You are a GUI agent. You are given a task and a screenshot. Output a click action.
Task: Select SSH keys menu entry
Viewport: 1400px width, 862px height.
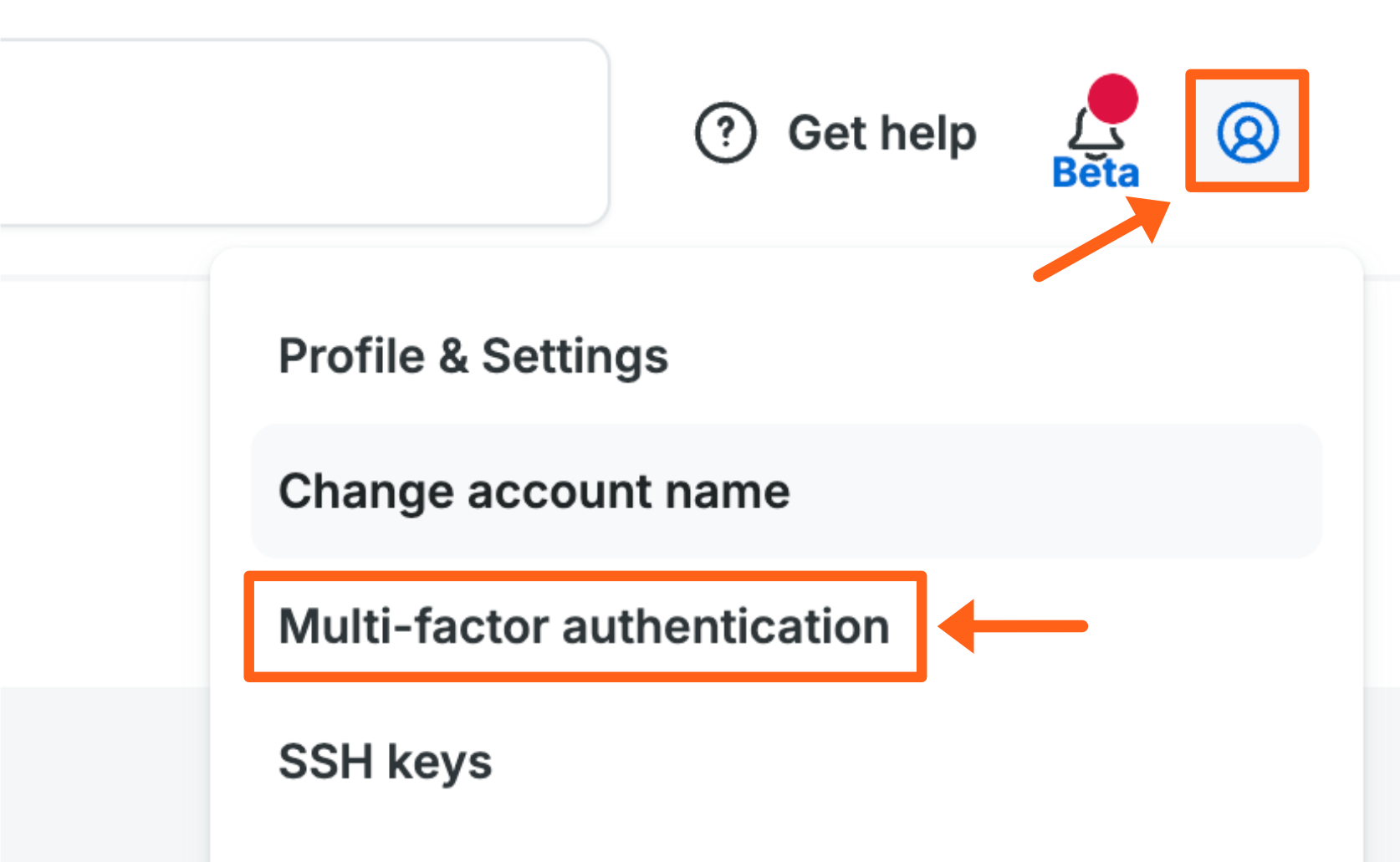(385, 760)
